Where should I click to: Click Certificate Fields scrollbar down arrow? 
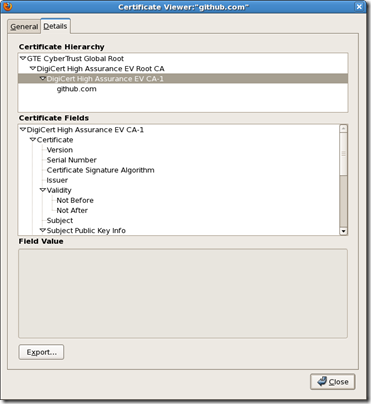pyautogui.click(x=343, y=231)
